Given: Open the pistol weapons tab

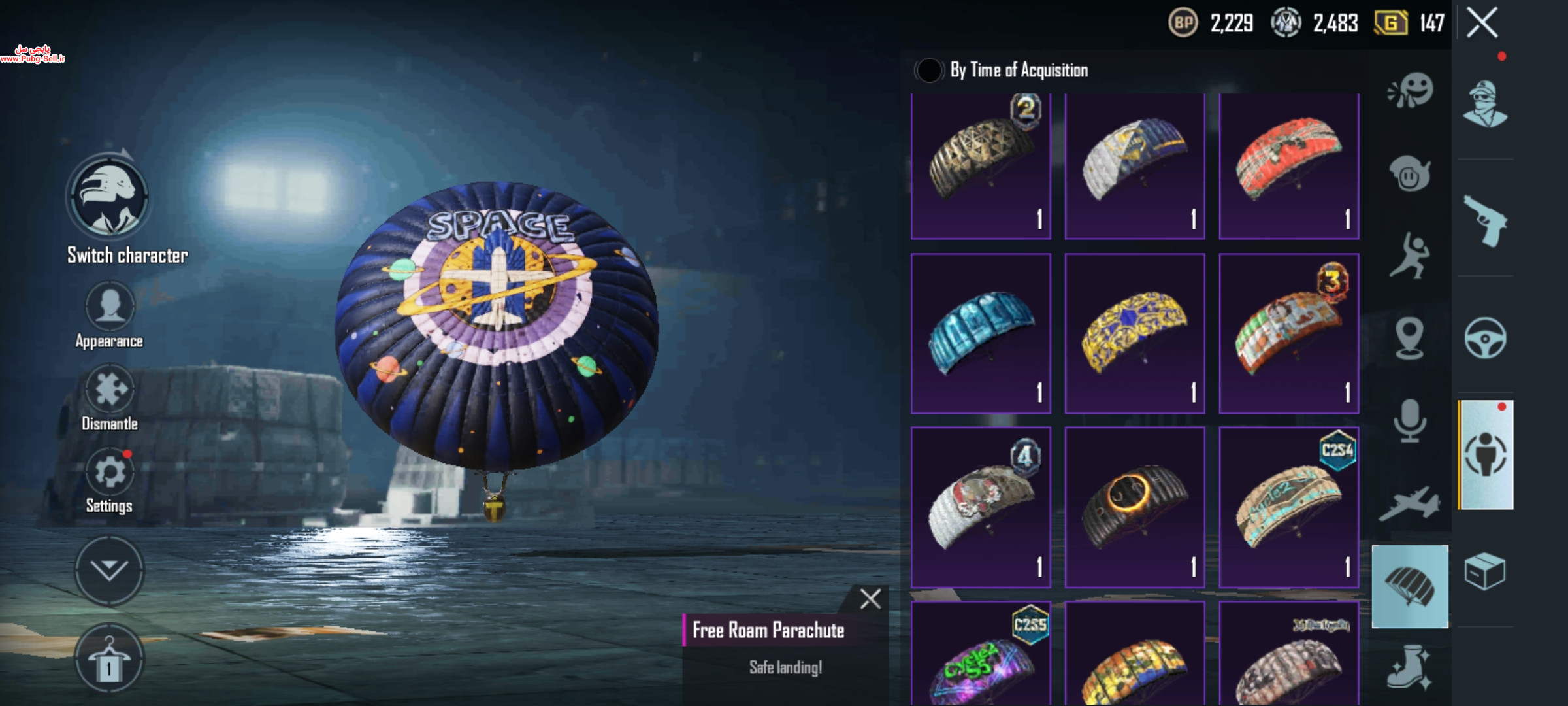Looking at the screenshot, I should coord(1485,221).
